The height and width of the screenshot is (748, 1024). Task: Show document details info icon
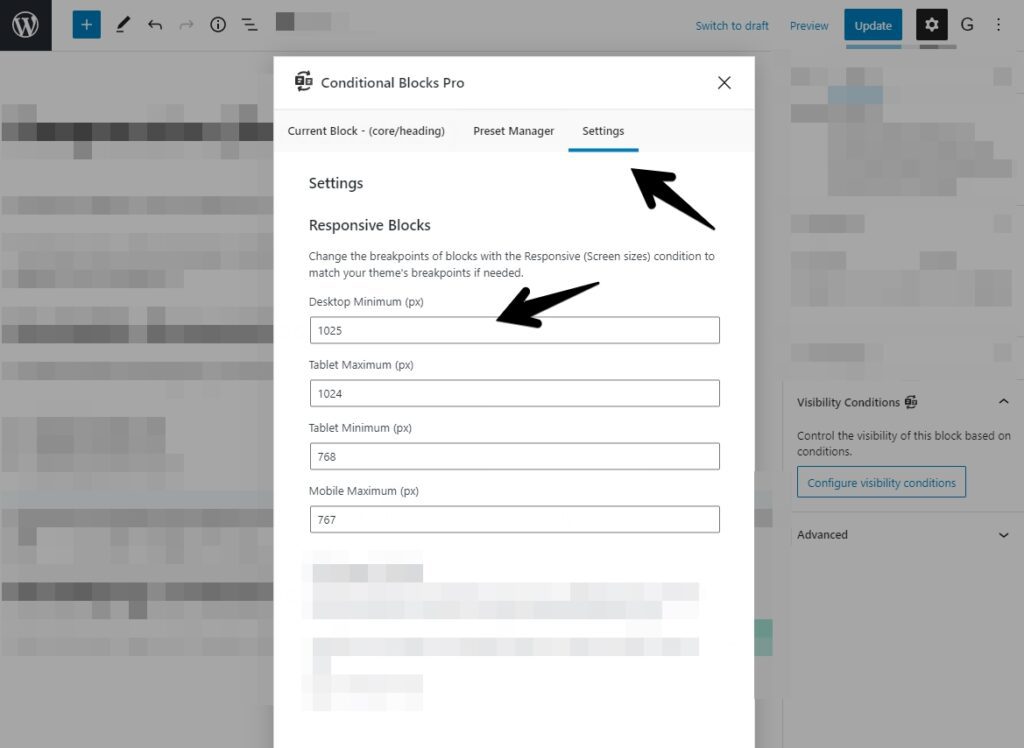point(217,25)
